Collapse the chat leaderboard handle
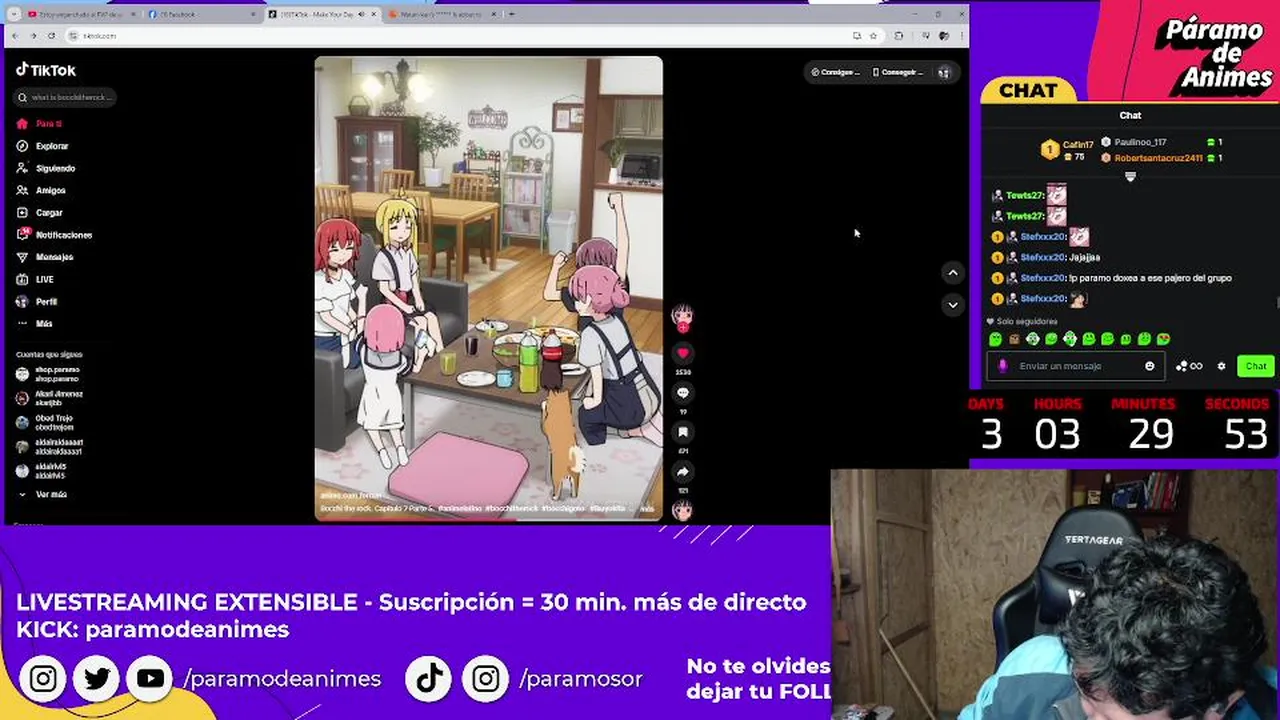Viewport: 1280px width, 720px height. point(1130,176)
